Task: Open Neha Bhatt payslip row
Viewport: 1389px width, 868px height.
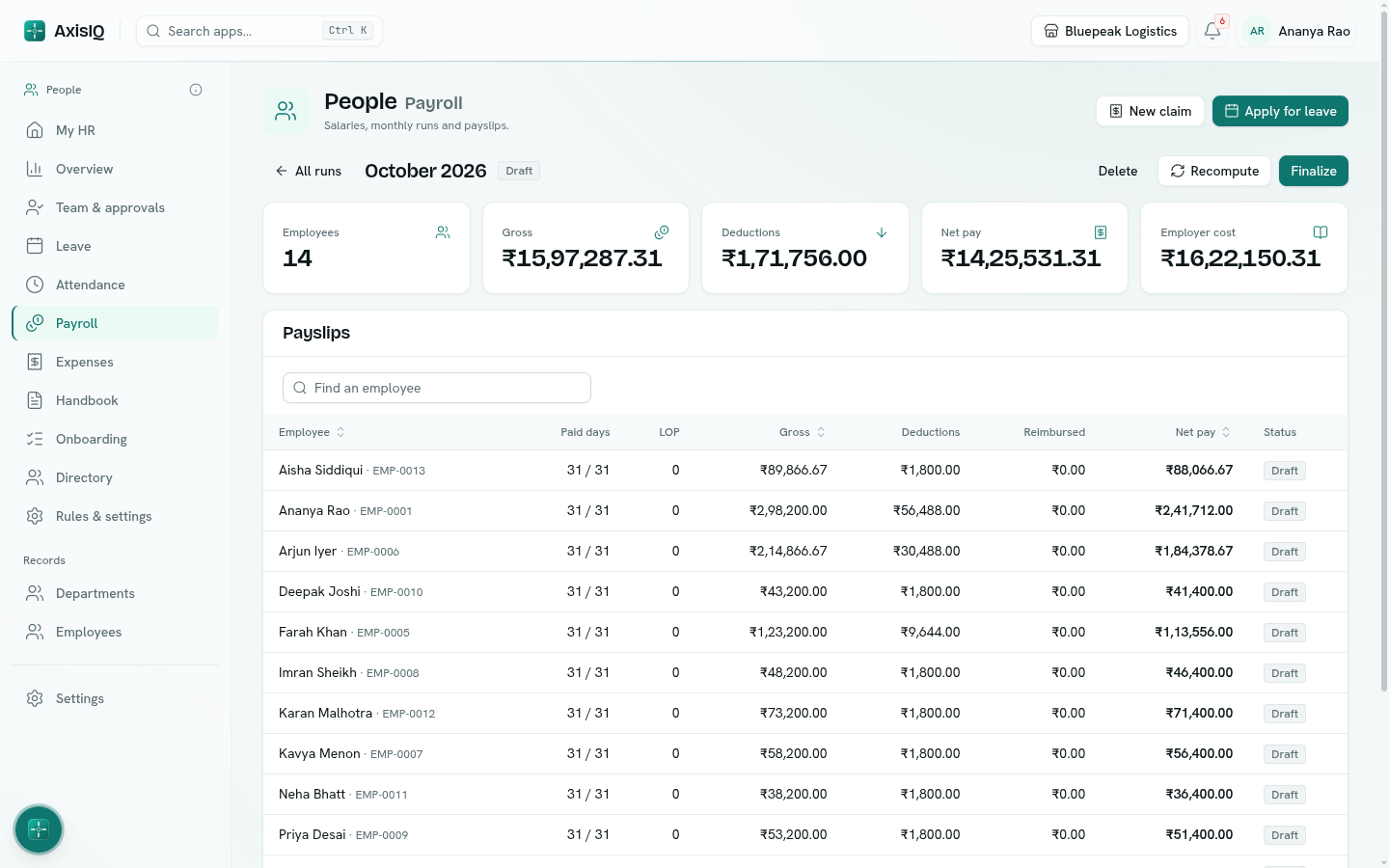Action: (x=805, y=795)
